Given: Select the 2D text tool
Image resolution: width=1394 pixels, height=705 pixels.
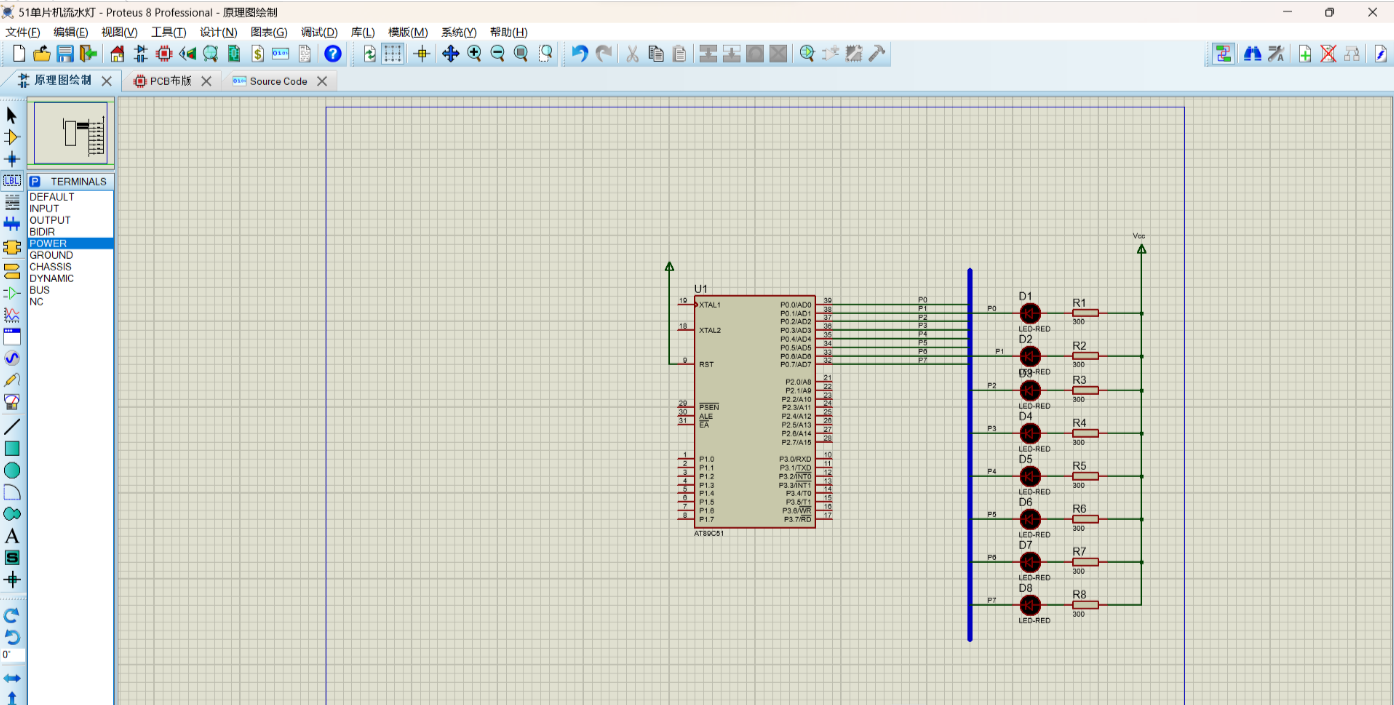Looking at the screenshot, I should 12,536.
